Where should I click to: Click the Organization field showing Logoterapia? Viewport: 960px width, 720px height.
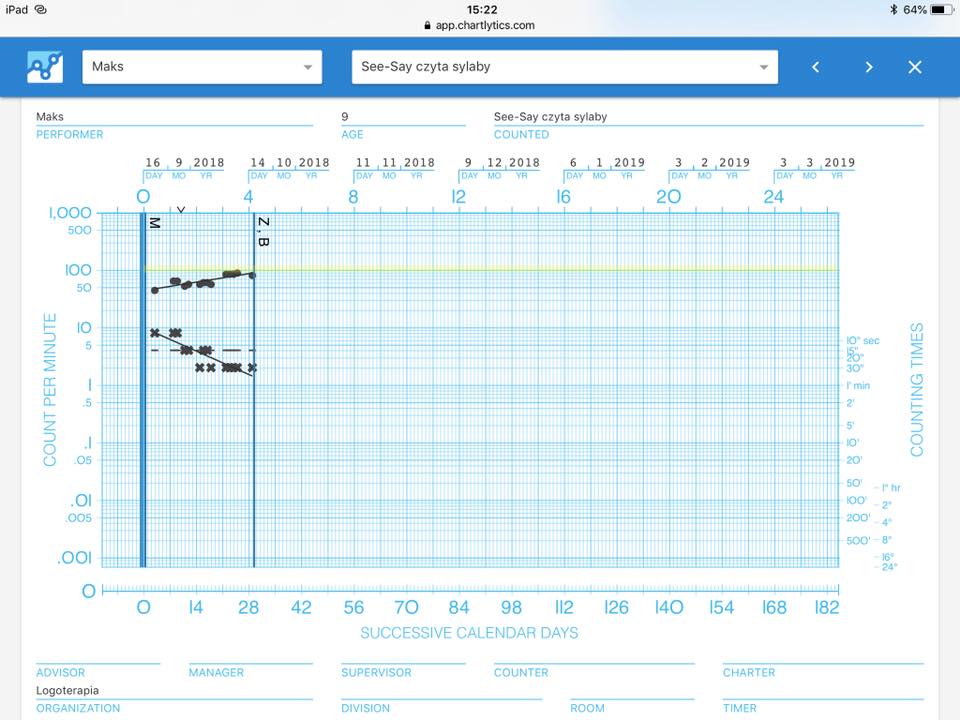(x=173, y=690)
